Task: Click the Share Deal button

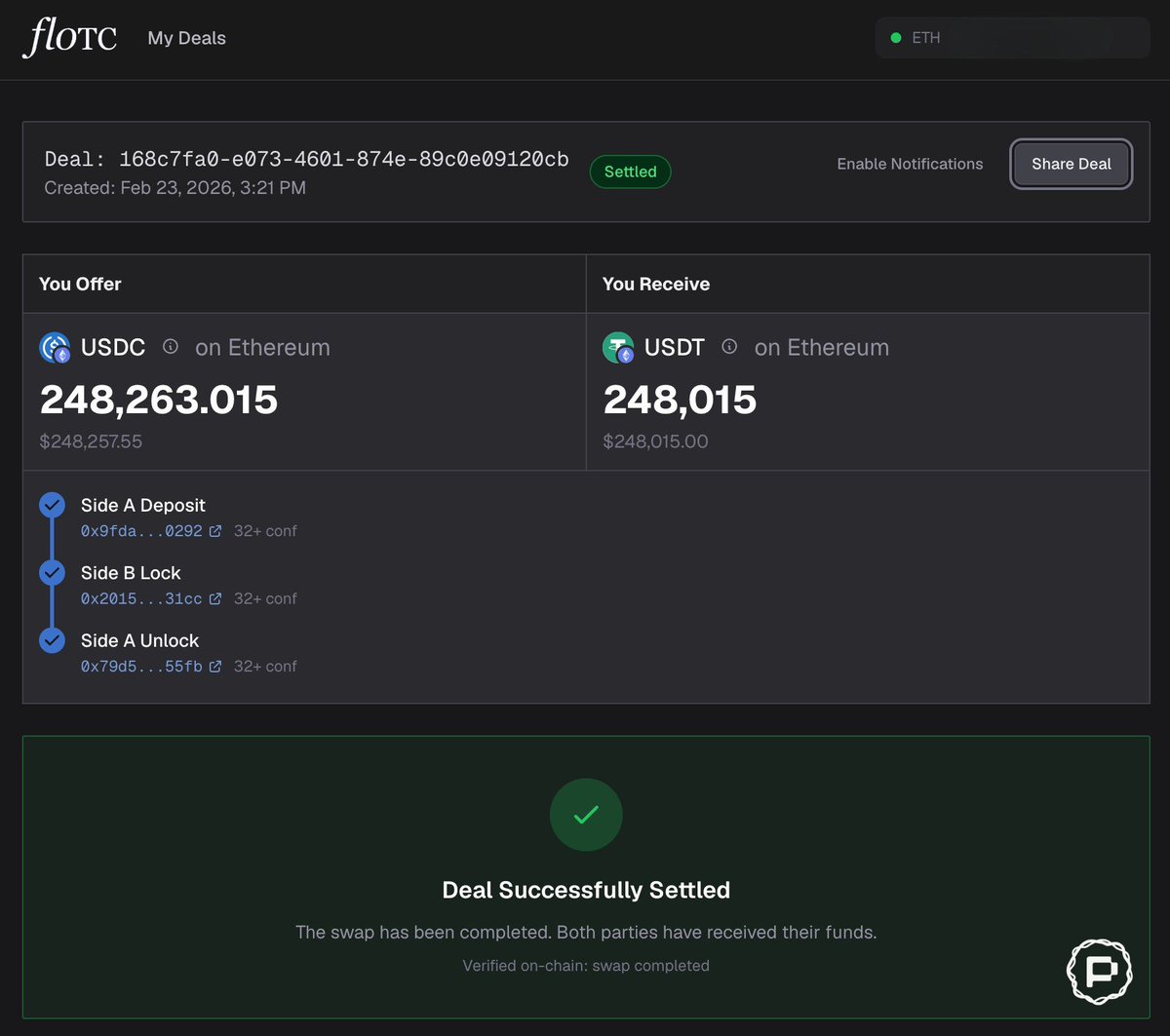Action: click(x=1071, y=164)
